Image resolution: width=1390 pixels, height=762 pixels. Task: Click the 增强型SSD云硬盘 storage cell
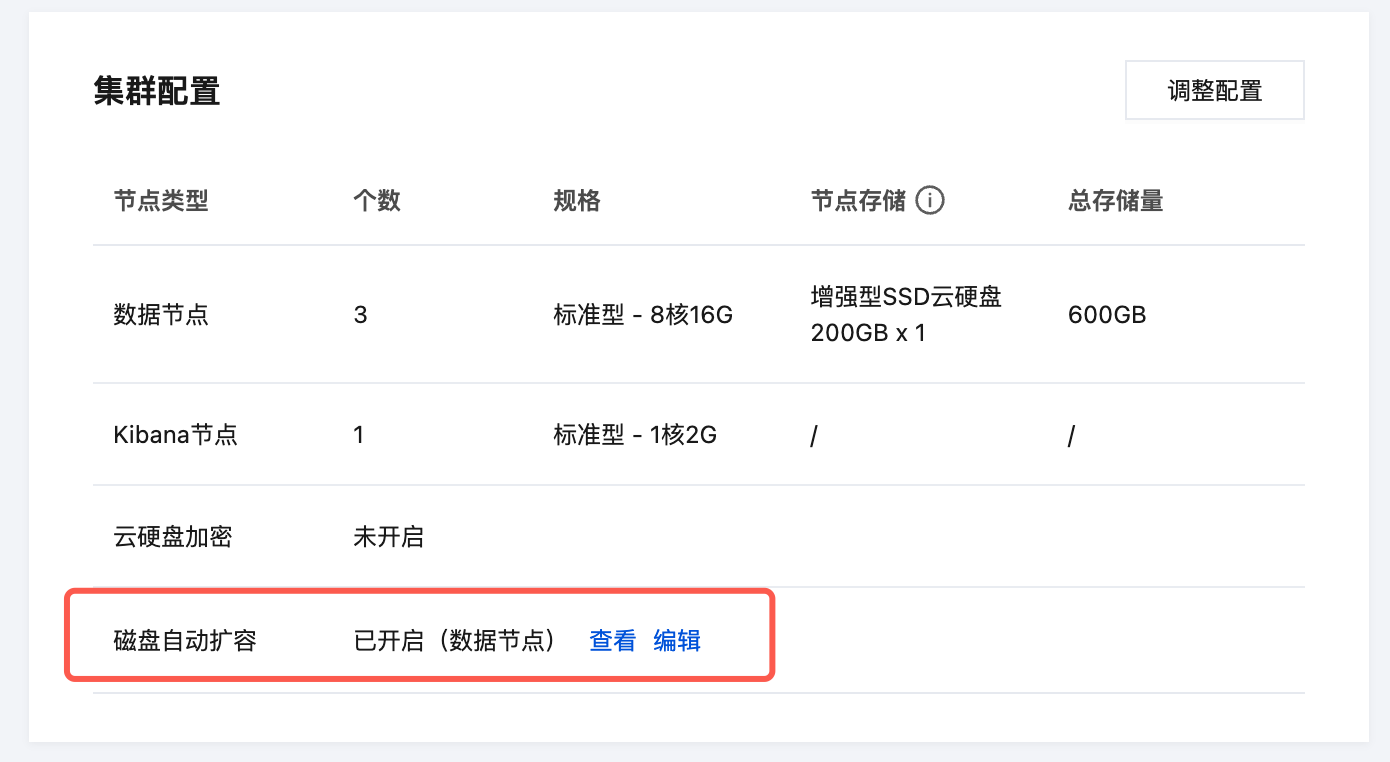(x=906, y=298)
